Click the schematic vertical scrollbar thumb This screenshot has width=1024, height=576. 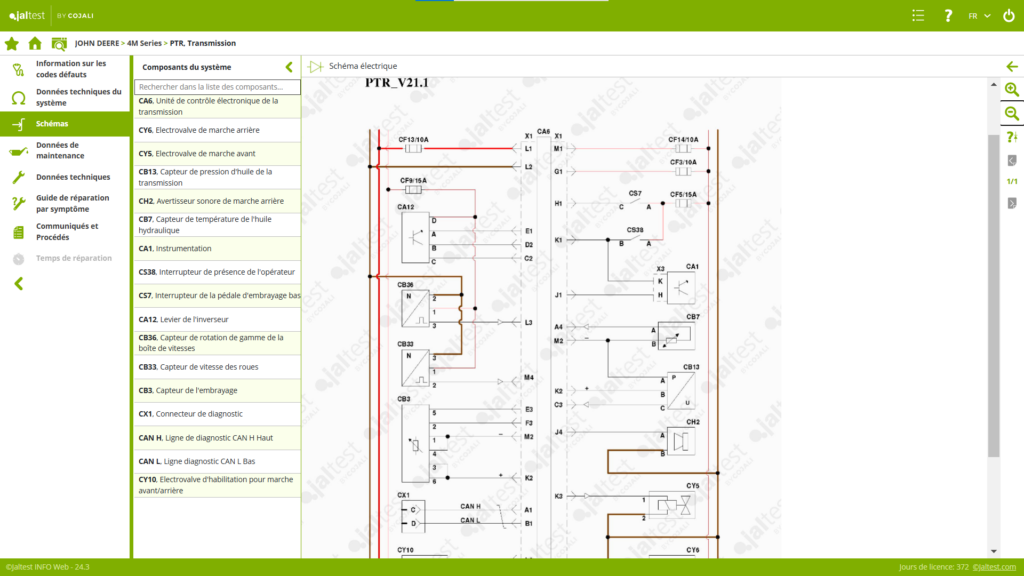click(993, 294)
